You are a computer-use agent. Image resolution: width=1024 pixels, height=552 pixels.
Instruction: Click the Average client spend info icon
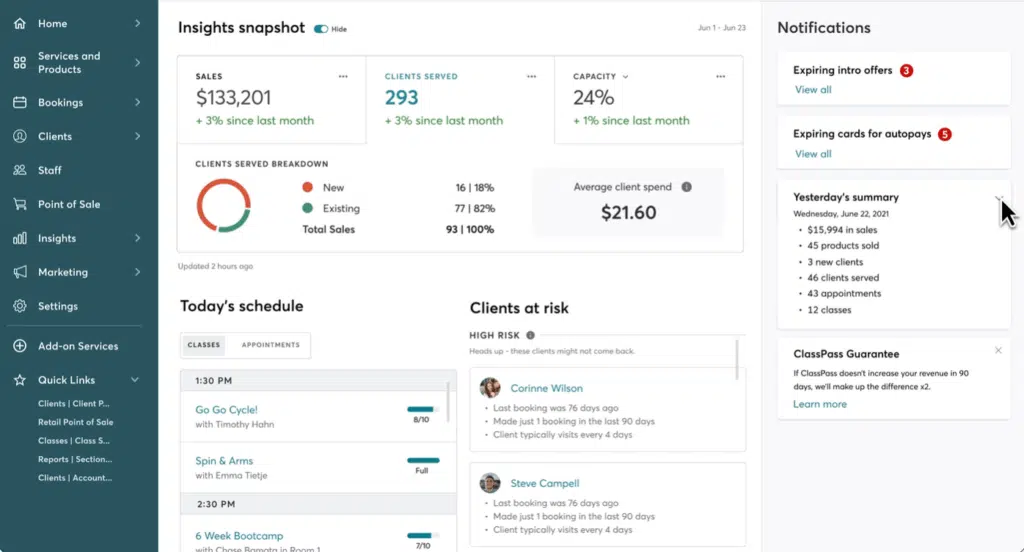pos(686,187)
